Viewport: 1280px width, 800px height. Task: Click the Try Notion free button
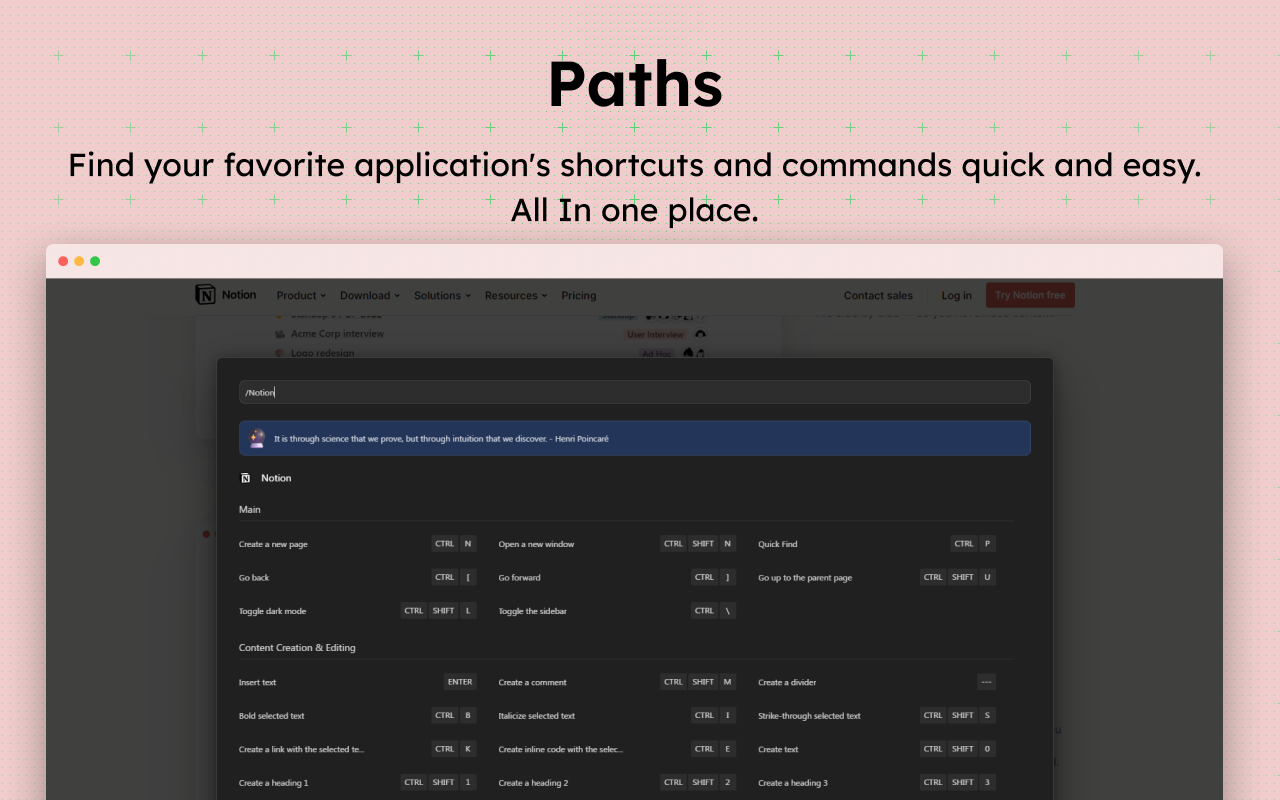1030,295
